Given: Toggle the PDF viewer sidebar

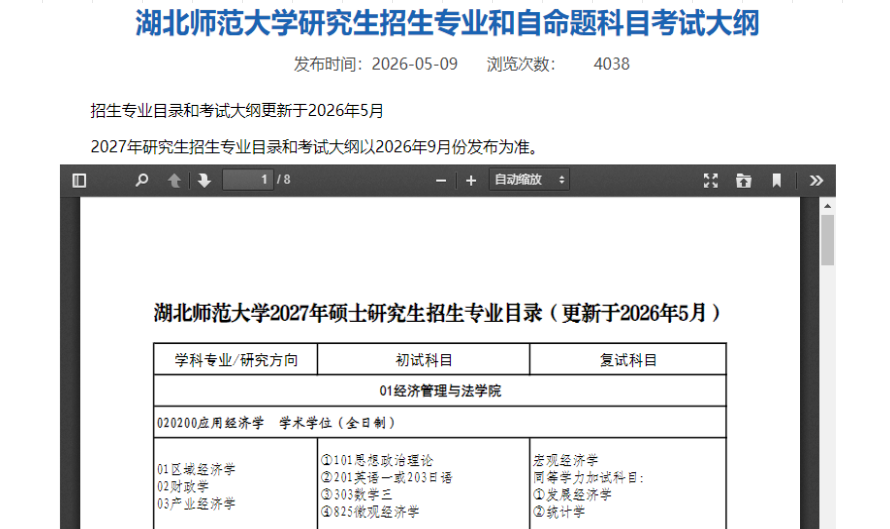Looking at the screenshot, I should pyautogui.click(x=79, y=180).
